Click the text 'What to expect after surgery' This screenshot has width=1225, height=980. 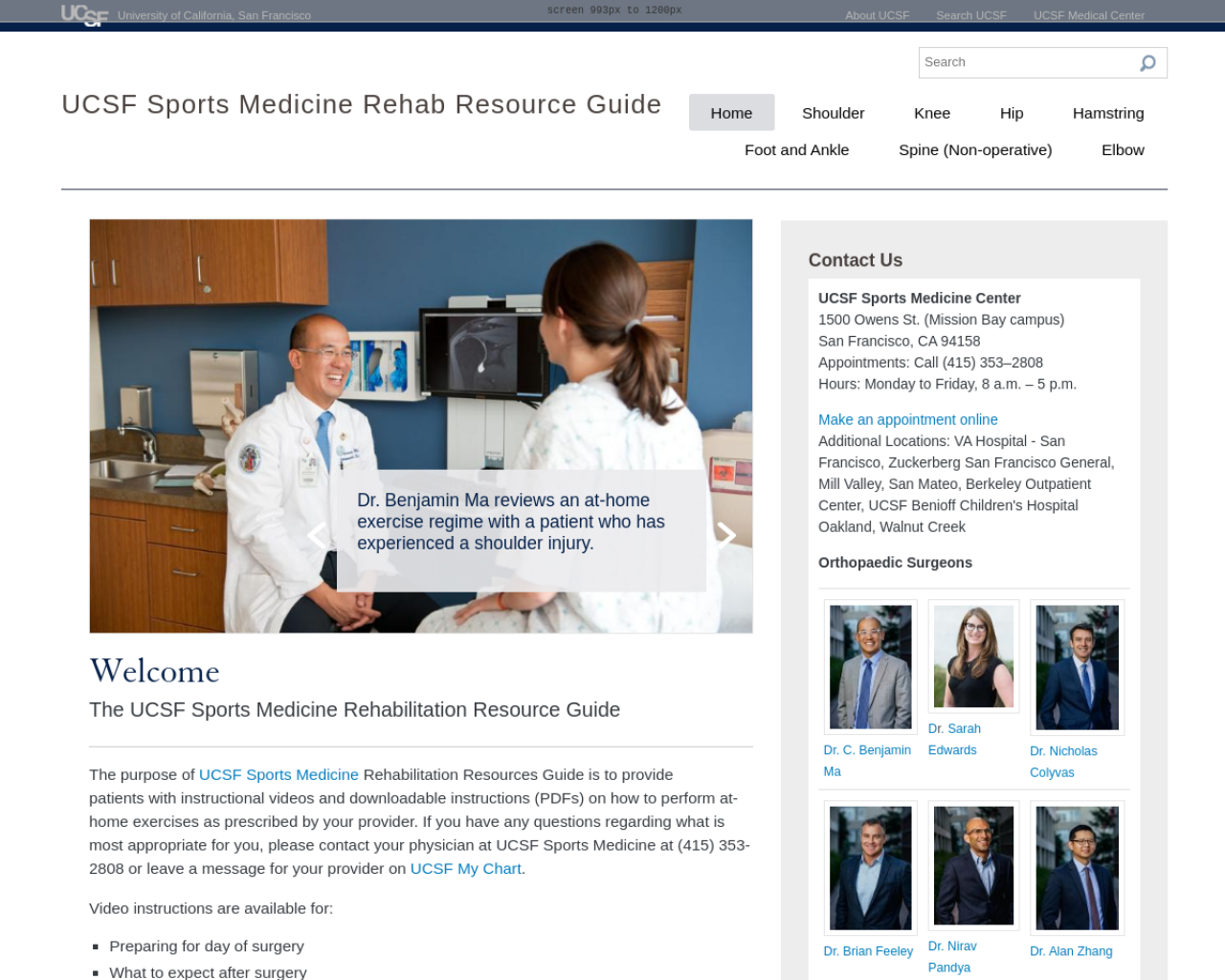tap(208, 971)
